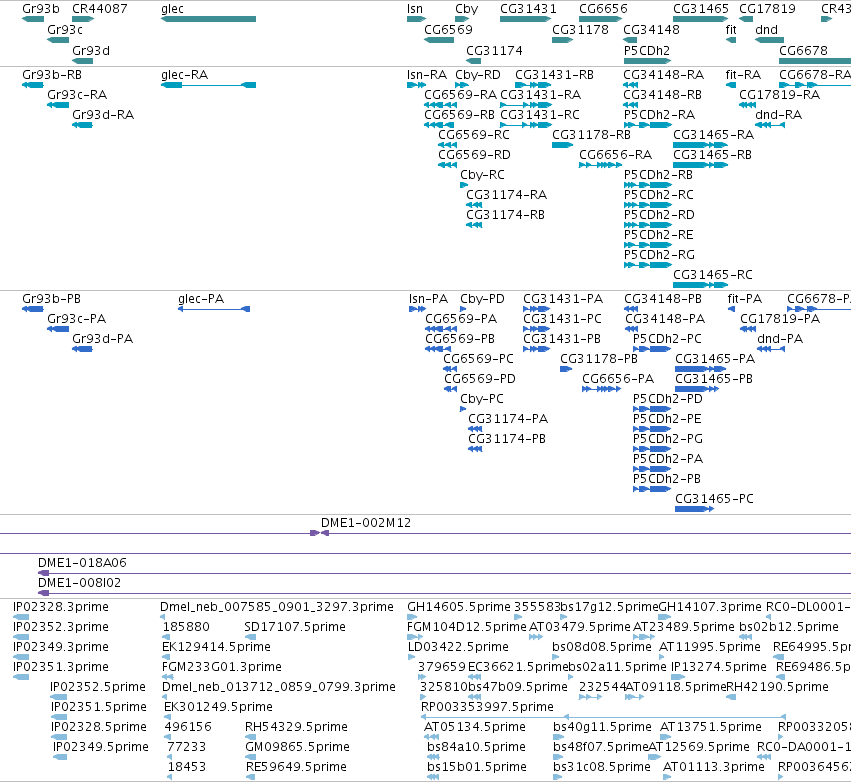Click the "CG6569-RC" transcript name
Screen dimensions: 851x782
click(474, 135)
